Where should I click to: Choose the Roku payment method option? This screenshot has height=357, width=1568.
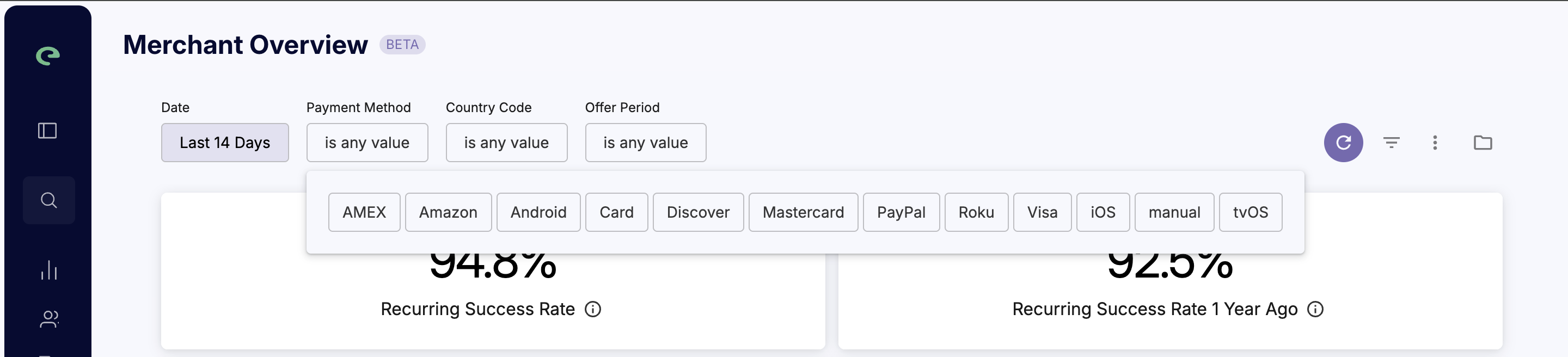tap(976, 212)
